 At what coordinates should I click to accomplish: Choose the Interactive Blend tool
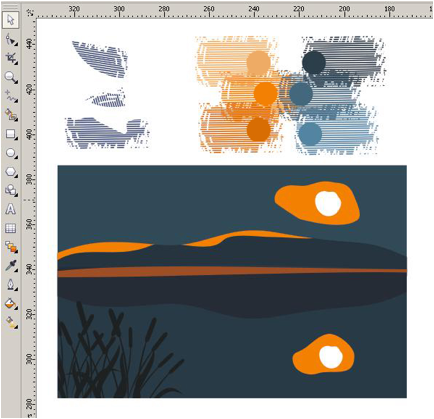click(11, 247)
